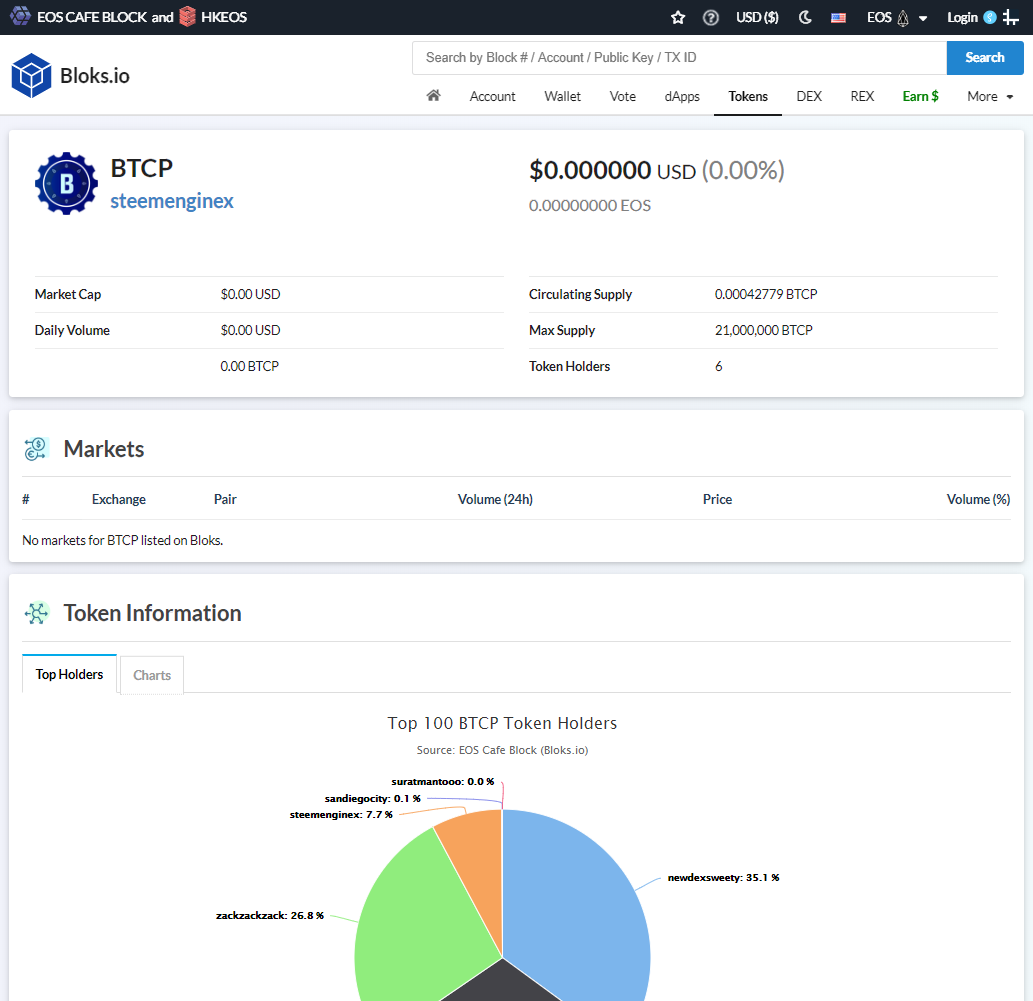Image resolution: width=1033 pixels, height=1001 pixels.
Task: Toggle dark mode moon icon
Action: click(805, 18)
